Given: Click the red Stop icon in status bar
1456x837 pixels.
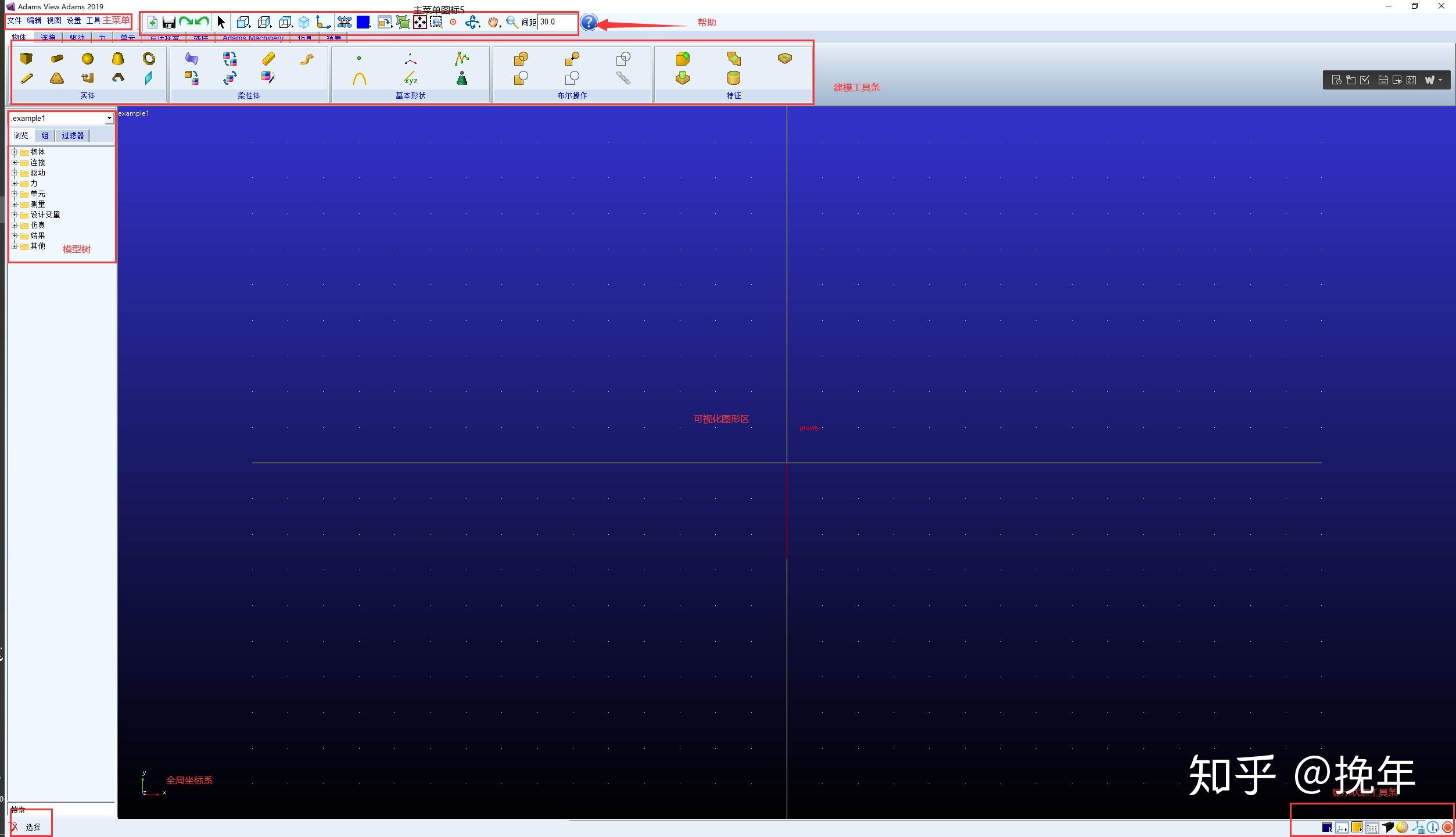Looking at the screenshot, I should [x=1448, y=827].
